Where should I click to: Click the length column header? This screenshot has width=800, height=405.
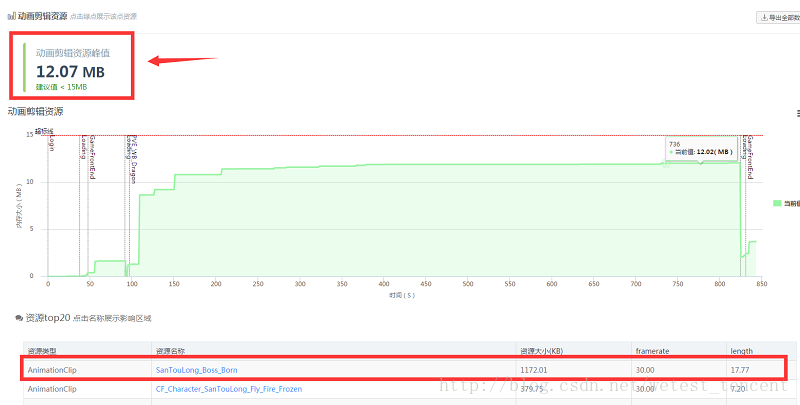(741, 351)
